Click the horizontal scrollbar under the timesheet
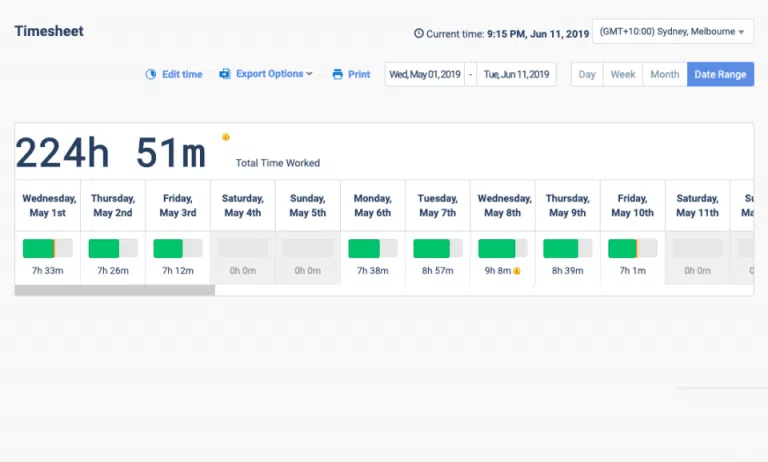 pos(114,291)
